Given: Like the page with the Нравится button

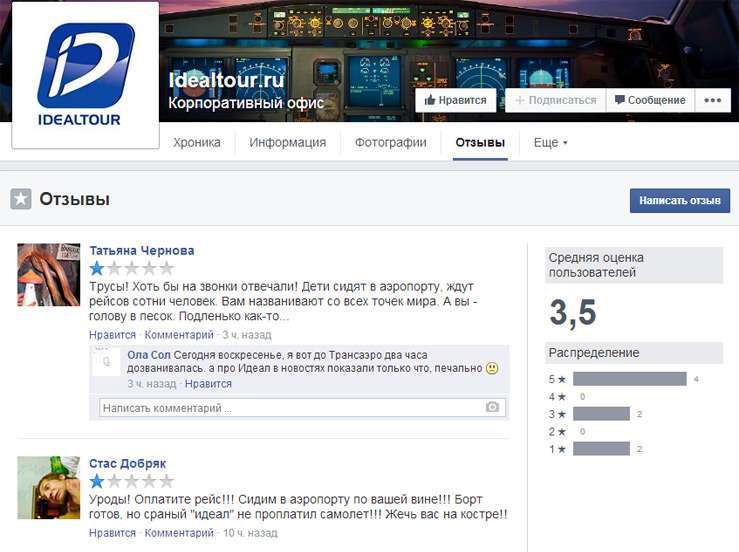Looking at the screenshot, I should point(455,100).
